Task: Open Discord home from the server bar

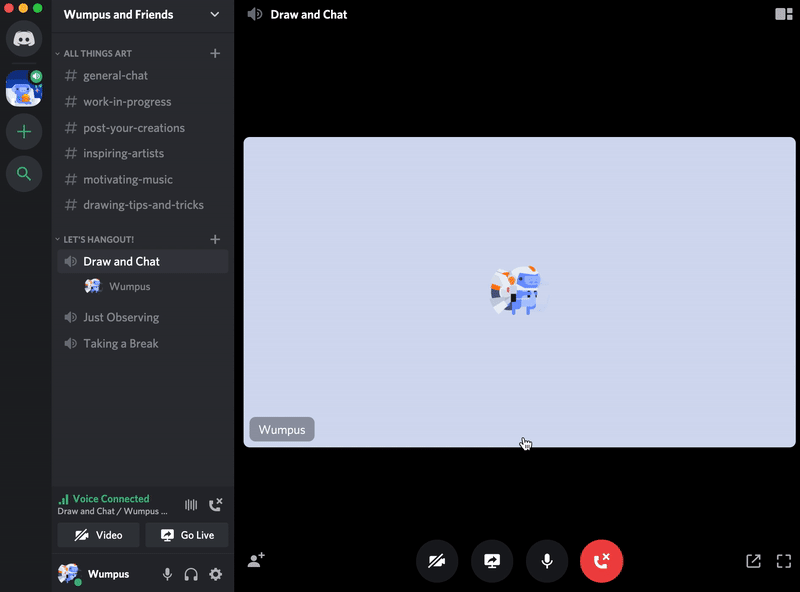Action: click(24, 38)
